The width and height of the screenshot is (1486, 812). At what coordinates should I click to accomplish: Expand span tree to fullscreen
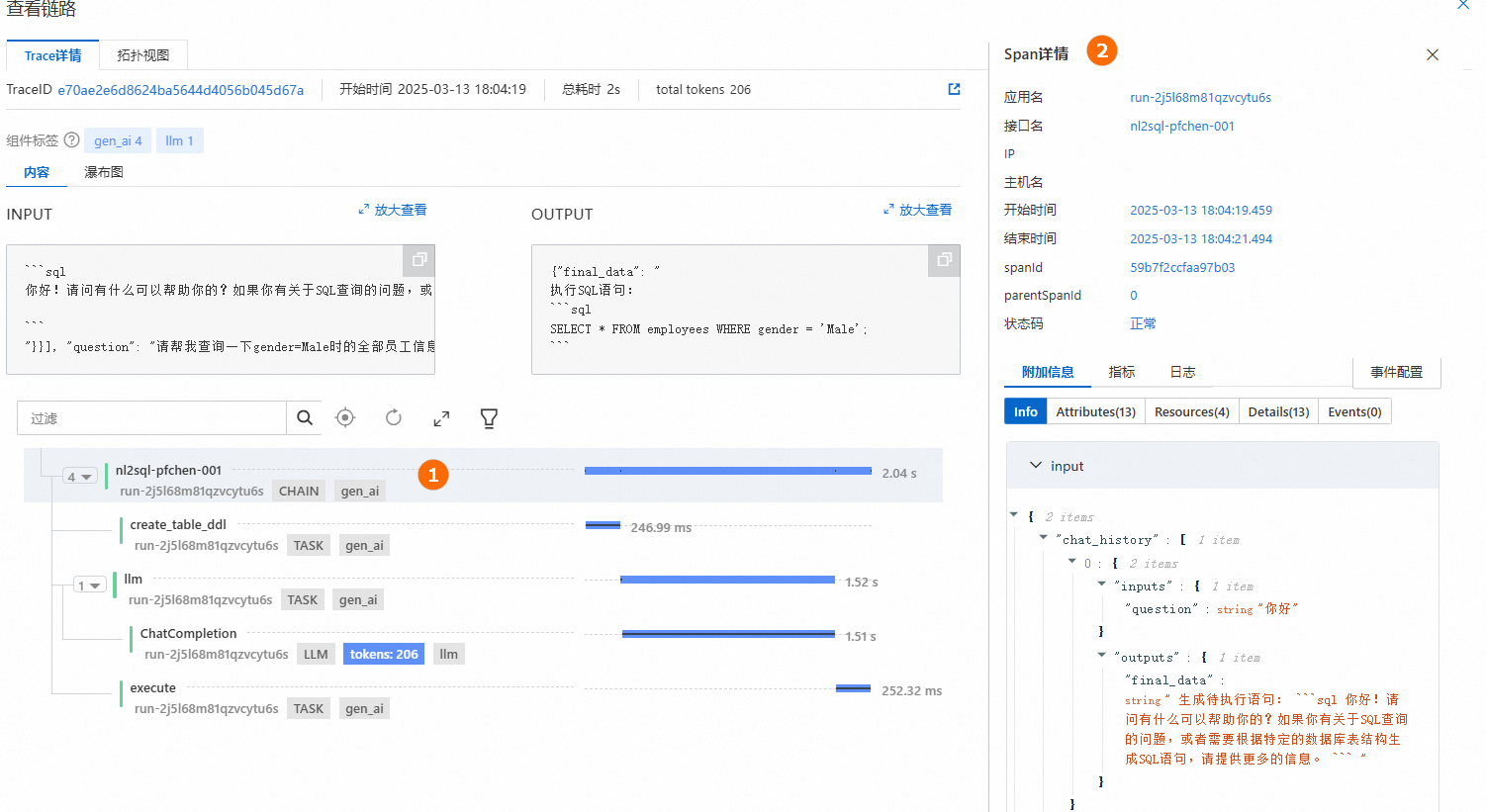coord(441,419)
